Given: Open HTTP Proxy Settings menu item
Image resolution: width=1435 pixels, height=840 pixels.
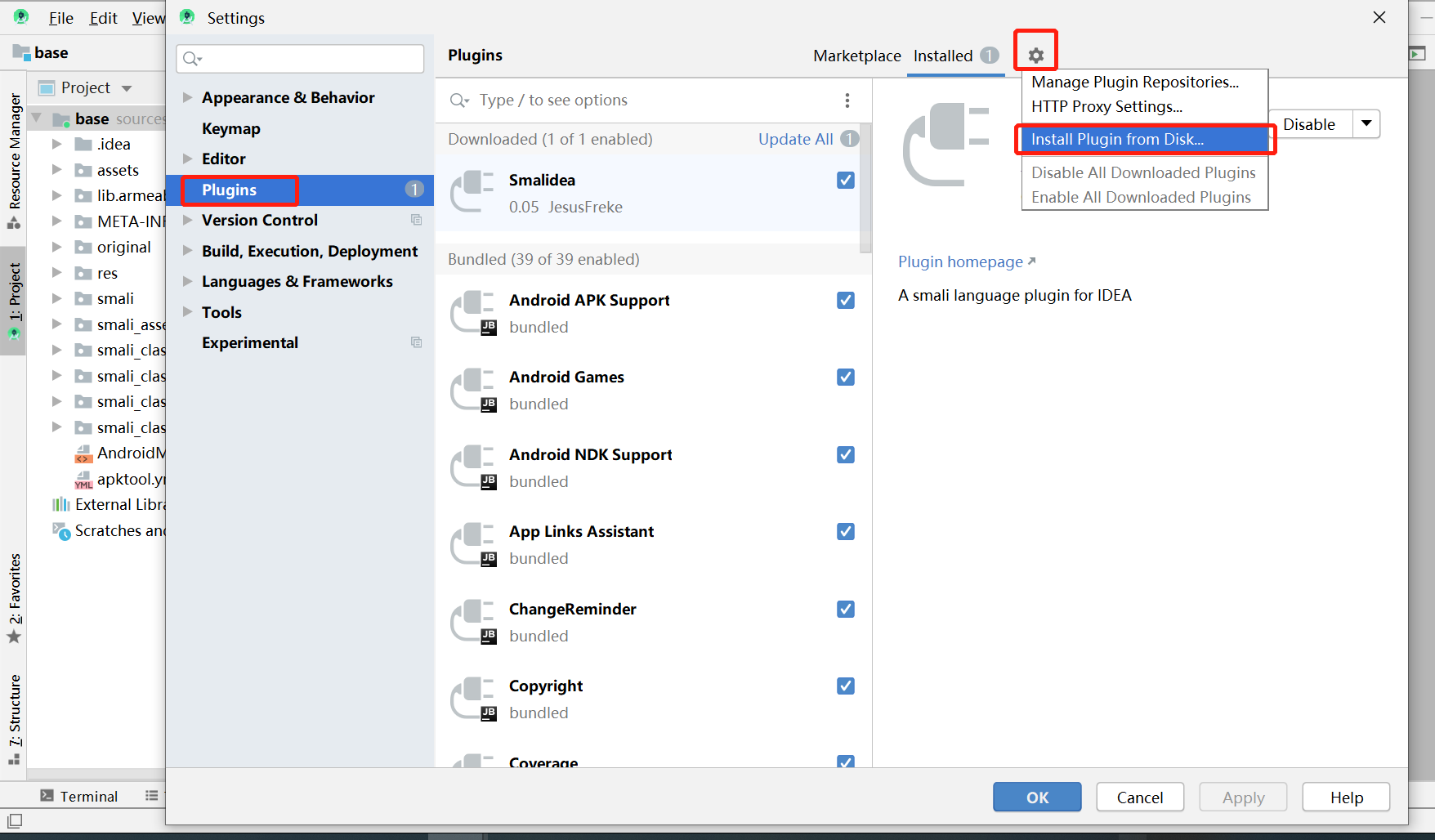Looking at the screenshot, I should coord(1144,106).
